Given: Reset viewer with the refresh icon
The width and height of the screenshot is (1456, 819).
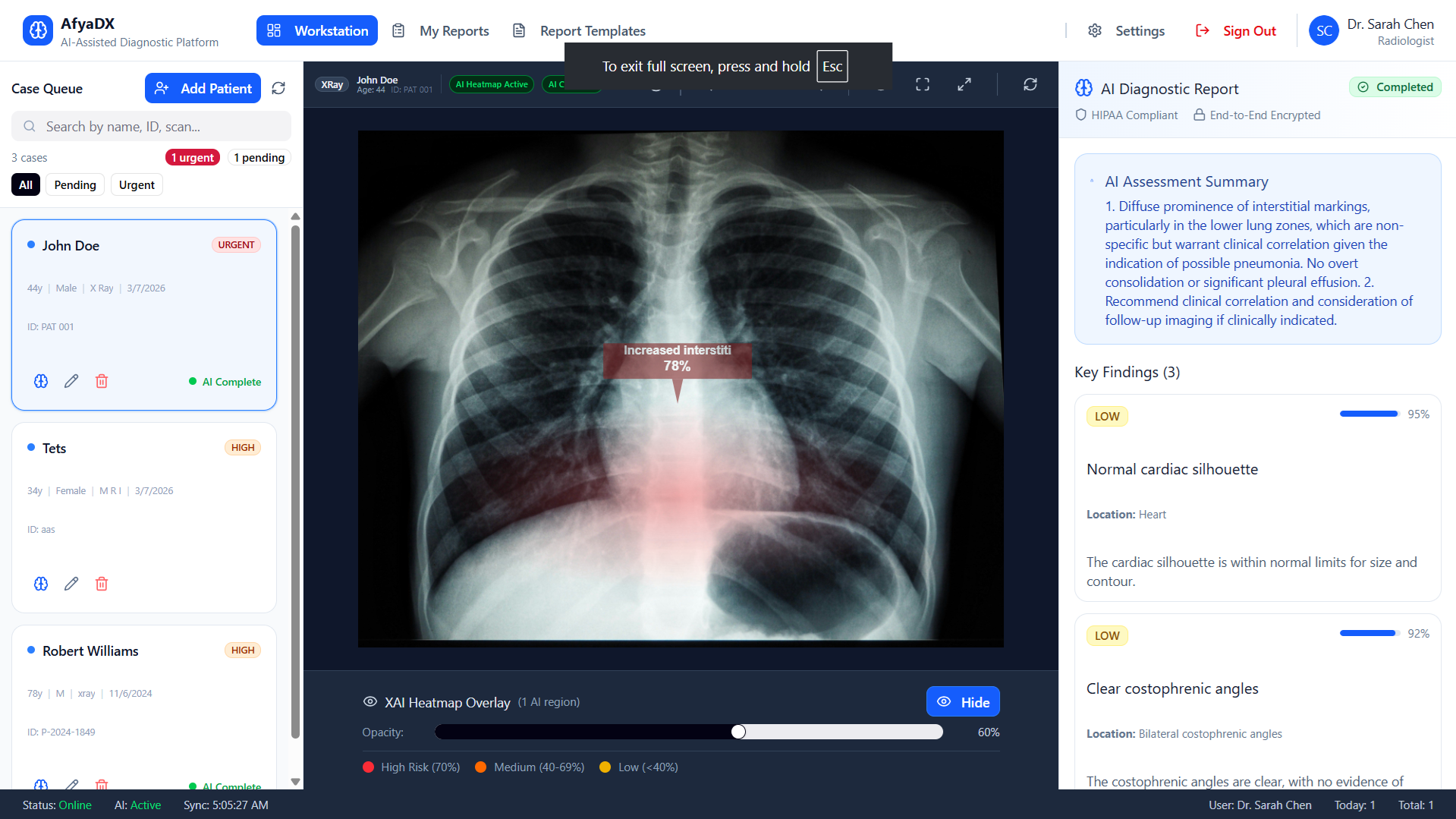Looking at the screenshot, I should pos(1030,84).
